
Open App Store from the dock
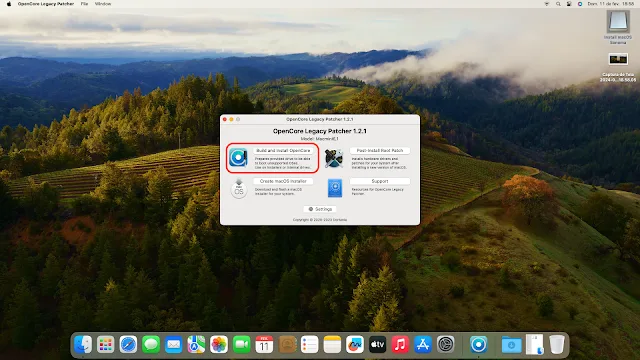tap(423, 344)
